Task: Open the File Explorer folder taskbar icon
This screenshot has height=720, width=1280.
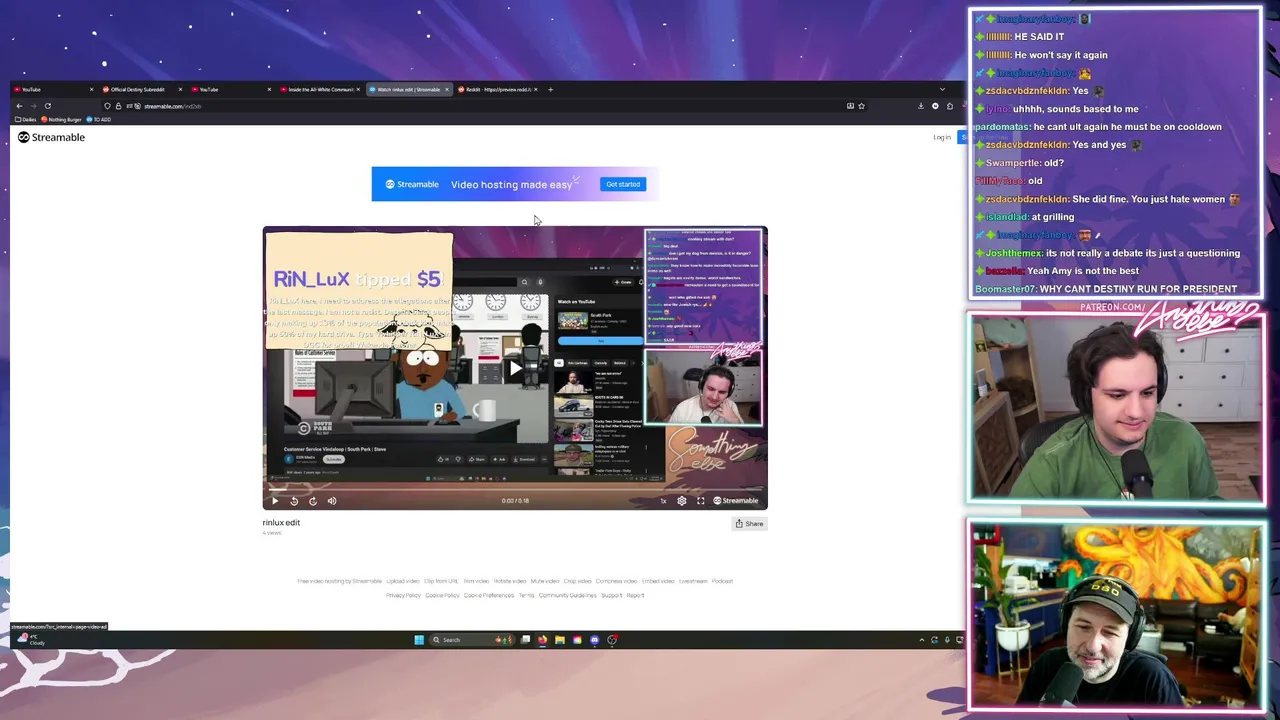Action: coord(560,640)
